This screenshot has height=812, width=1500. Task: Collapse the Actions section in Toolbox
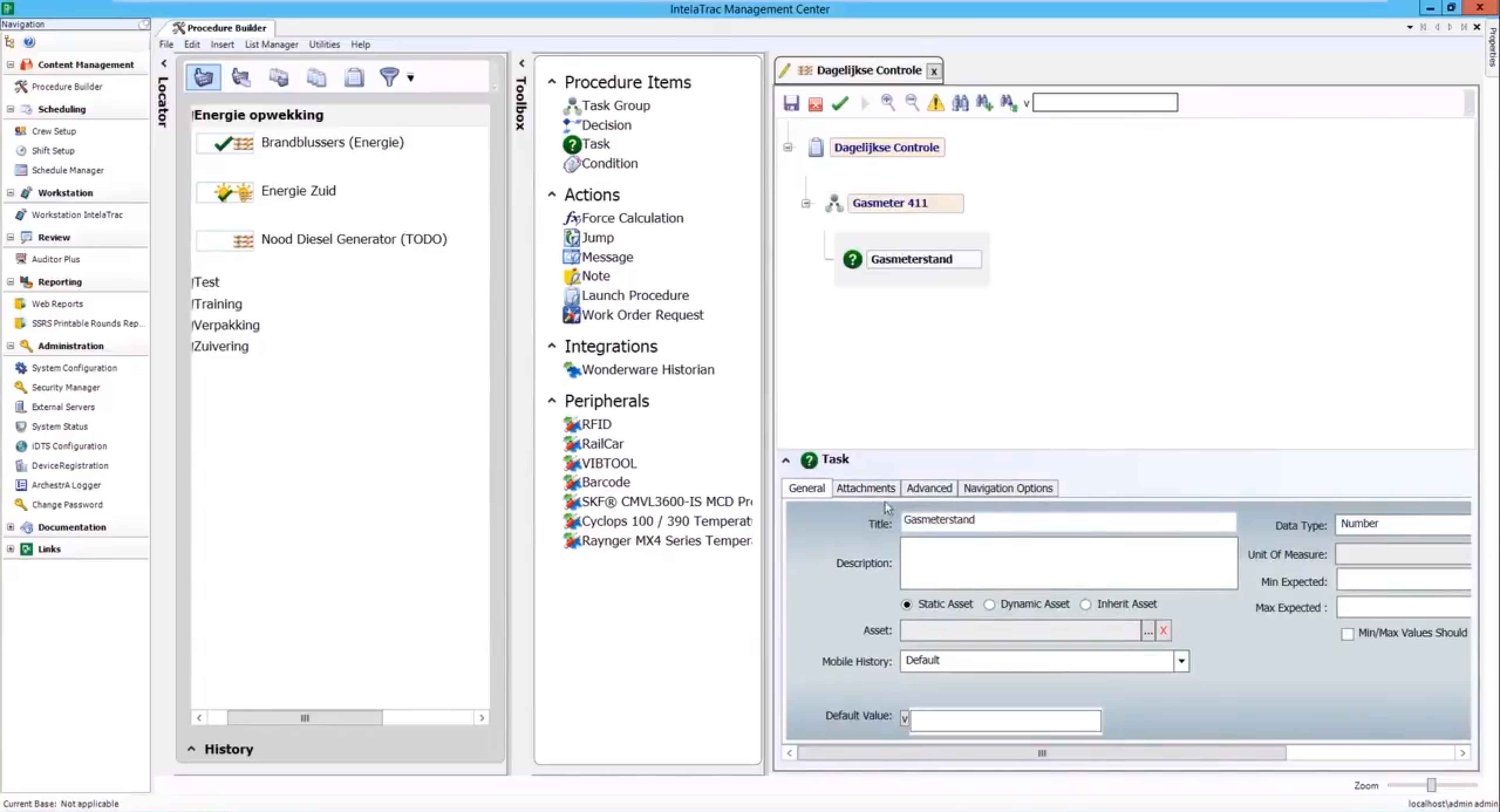(552, 195)
